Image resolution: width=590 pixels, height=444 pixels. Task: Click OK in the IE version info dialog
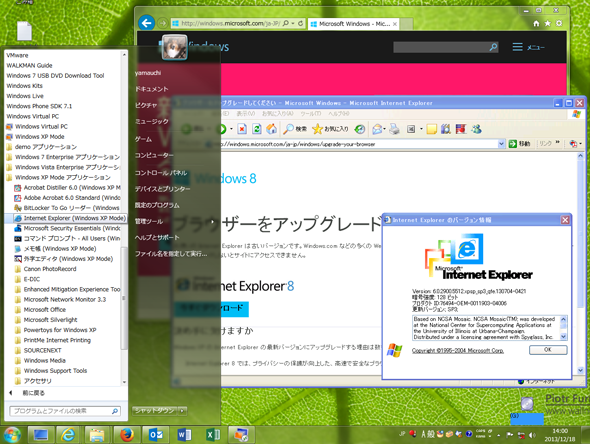pos(548,350)
